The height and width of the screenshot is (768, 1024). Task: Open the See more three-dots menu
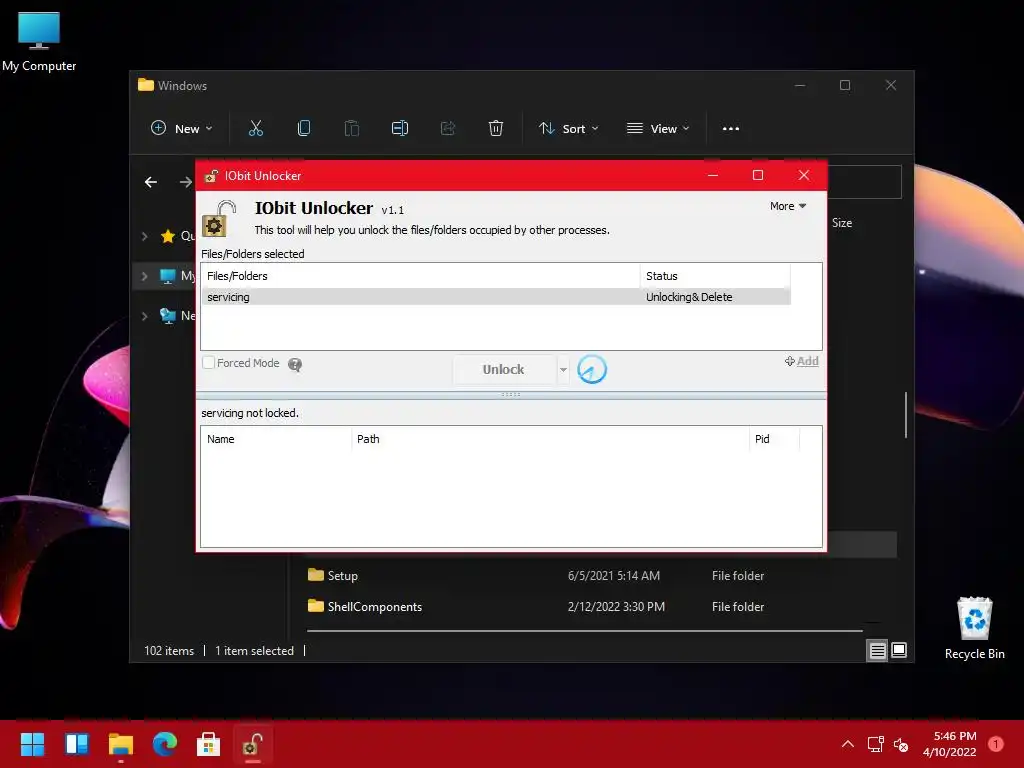731,129
